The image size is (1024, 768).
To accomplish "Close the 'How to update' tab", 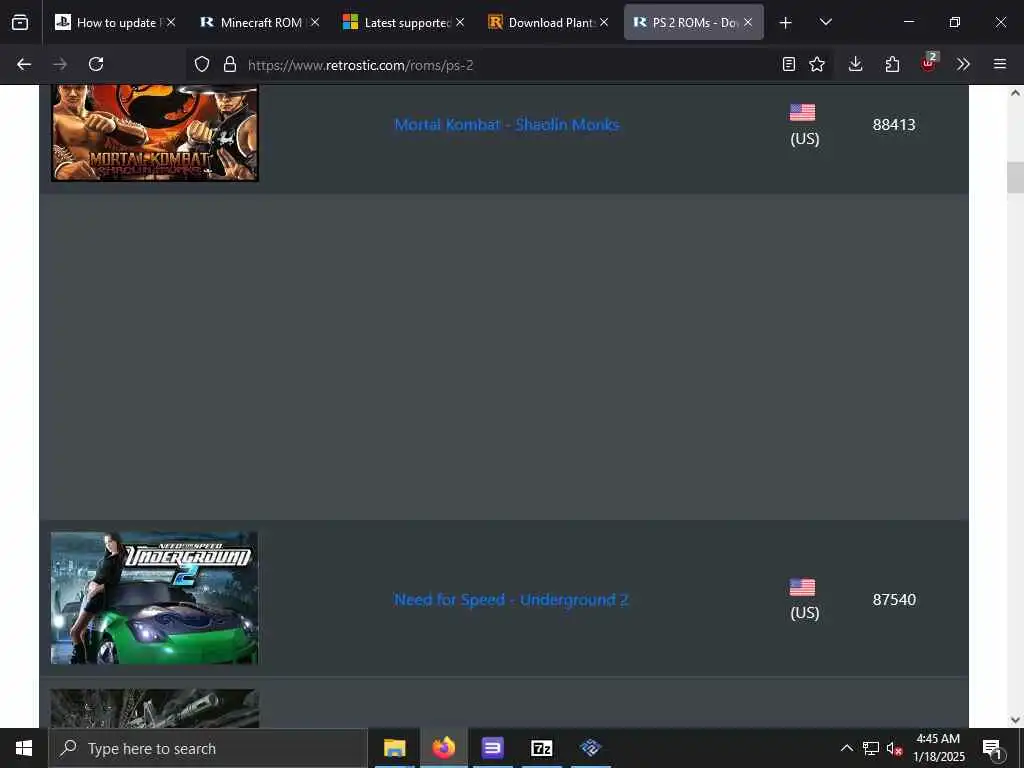I will tap(171, 22).
